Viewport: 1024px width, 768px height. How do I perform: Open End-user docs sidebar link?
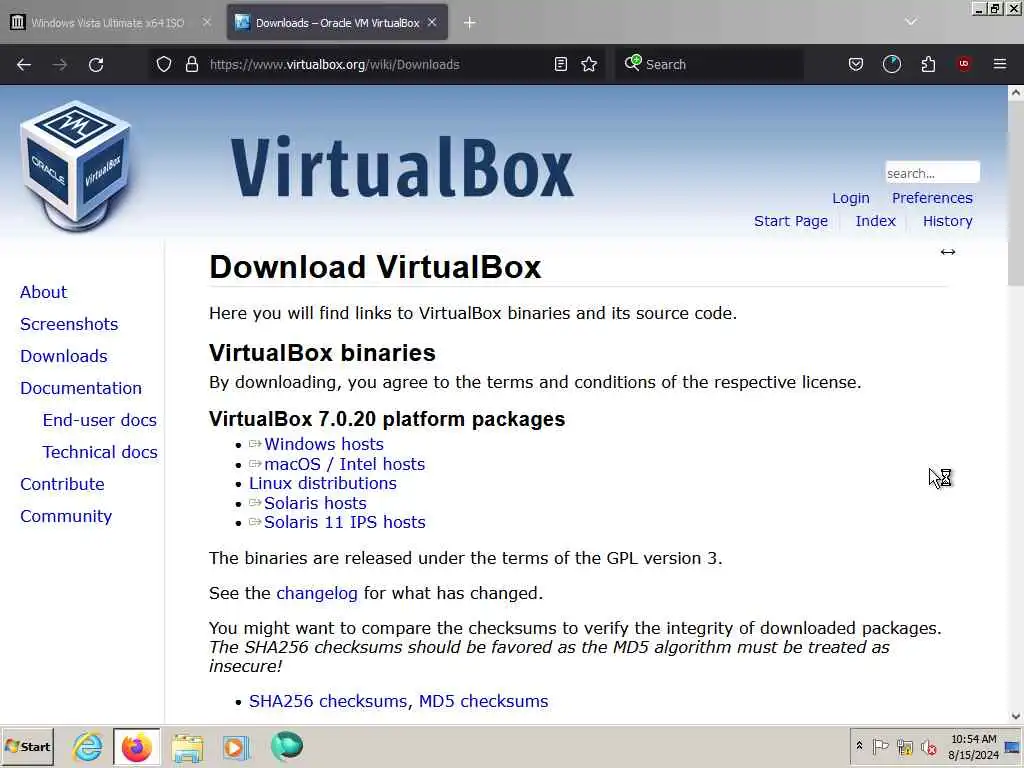click(99, 420)
